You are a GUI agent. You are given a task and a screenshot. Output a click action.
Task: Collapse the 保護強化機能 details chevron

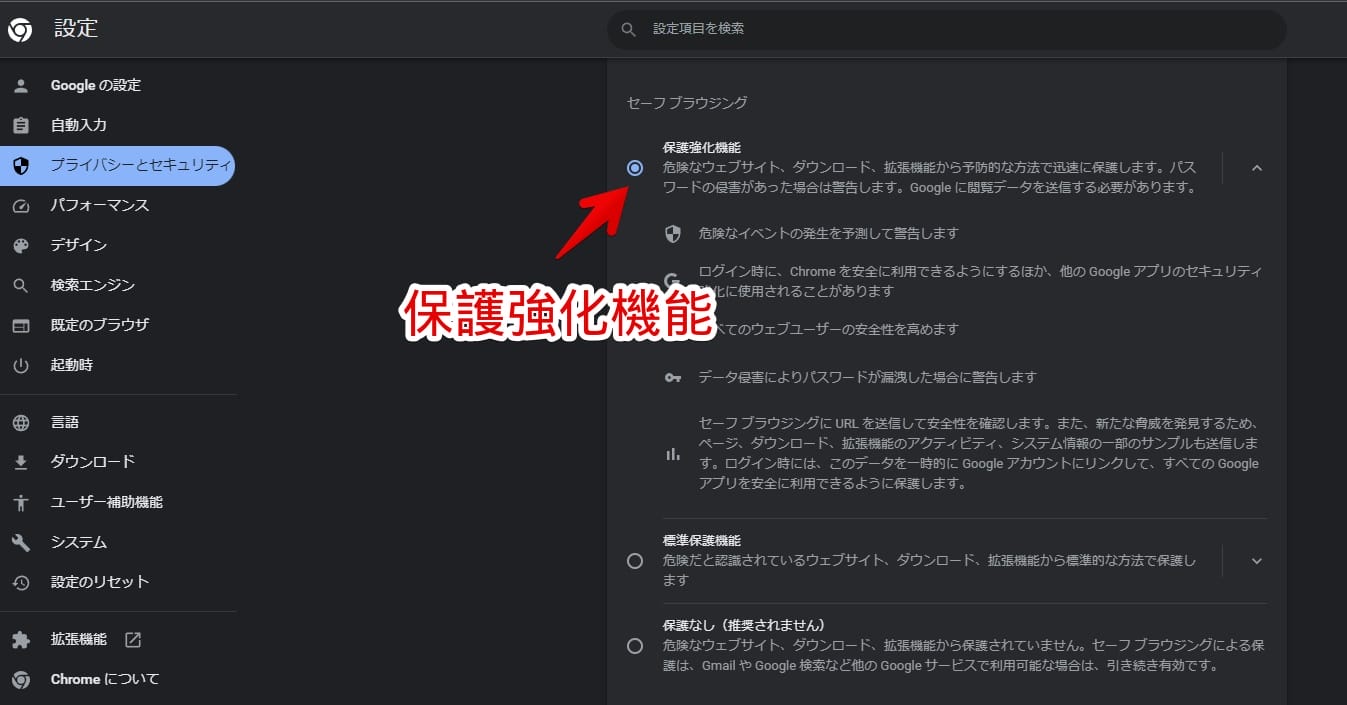pyautogui.click(x=1257, y=168)
